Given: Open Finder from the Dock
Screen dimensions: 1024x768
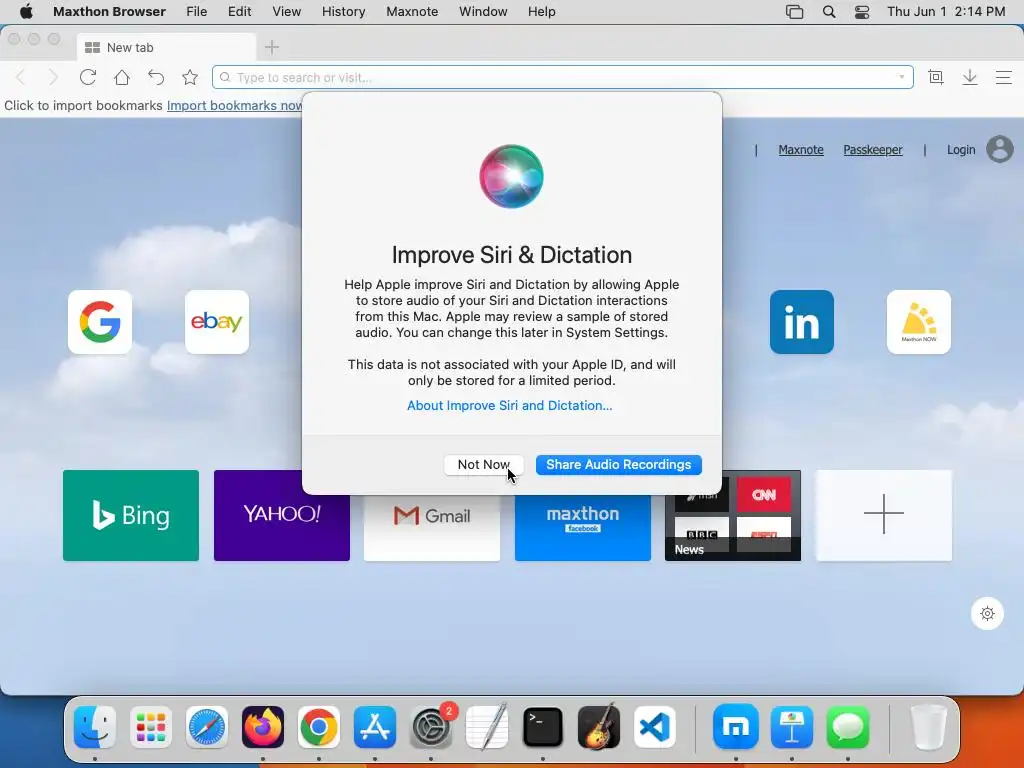Looking at the screenshot, I should click(x=95, y=727).
